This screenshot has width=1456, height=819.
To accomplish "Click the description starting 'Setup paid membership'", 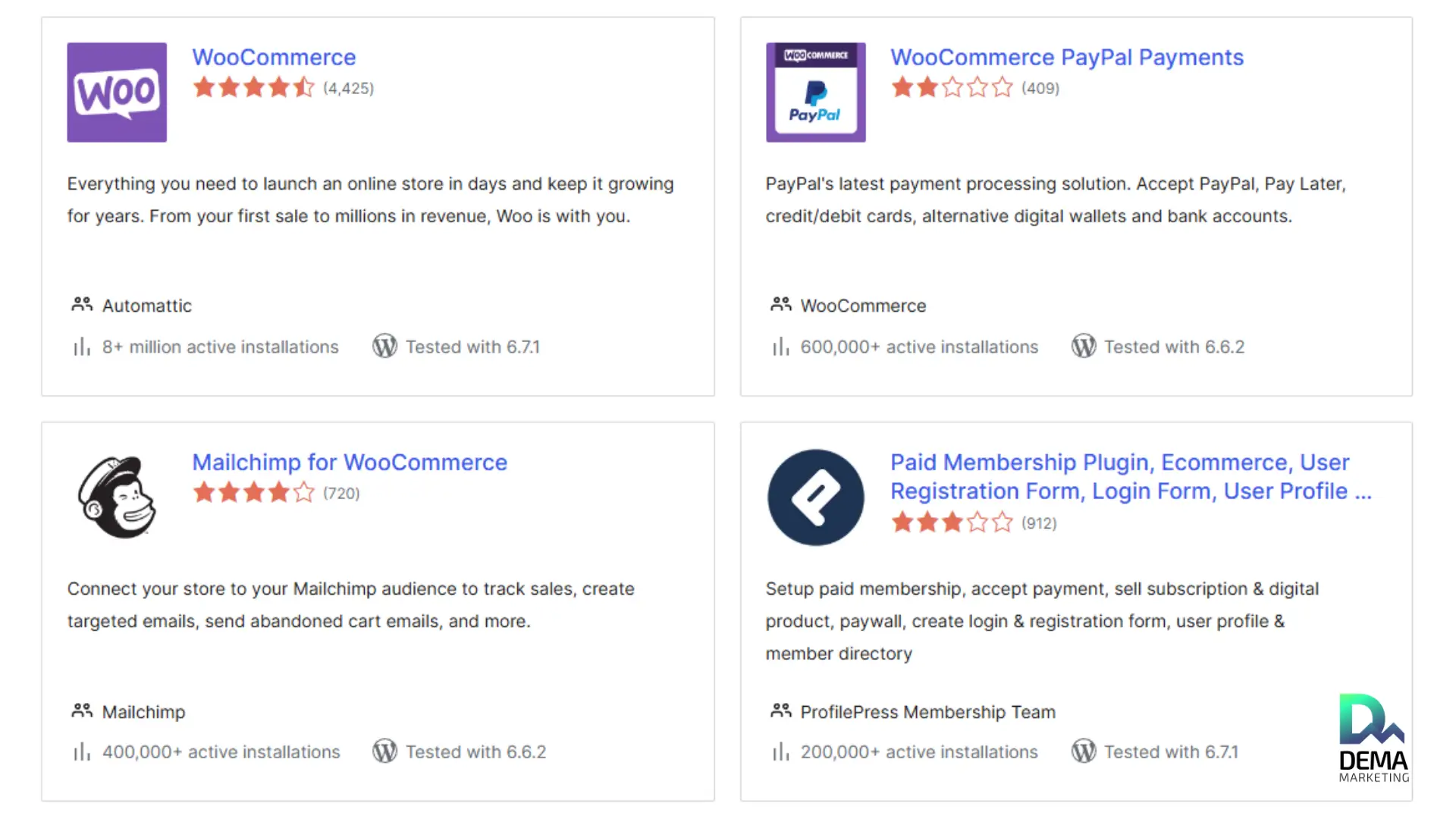I will (x=1042, y=620).
